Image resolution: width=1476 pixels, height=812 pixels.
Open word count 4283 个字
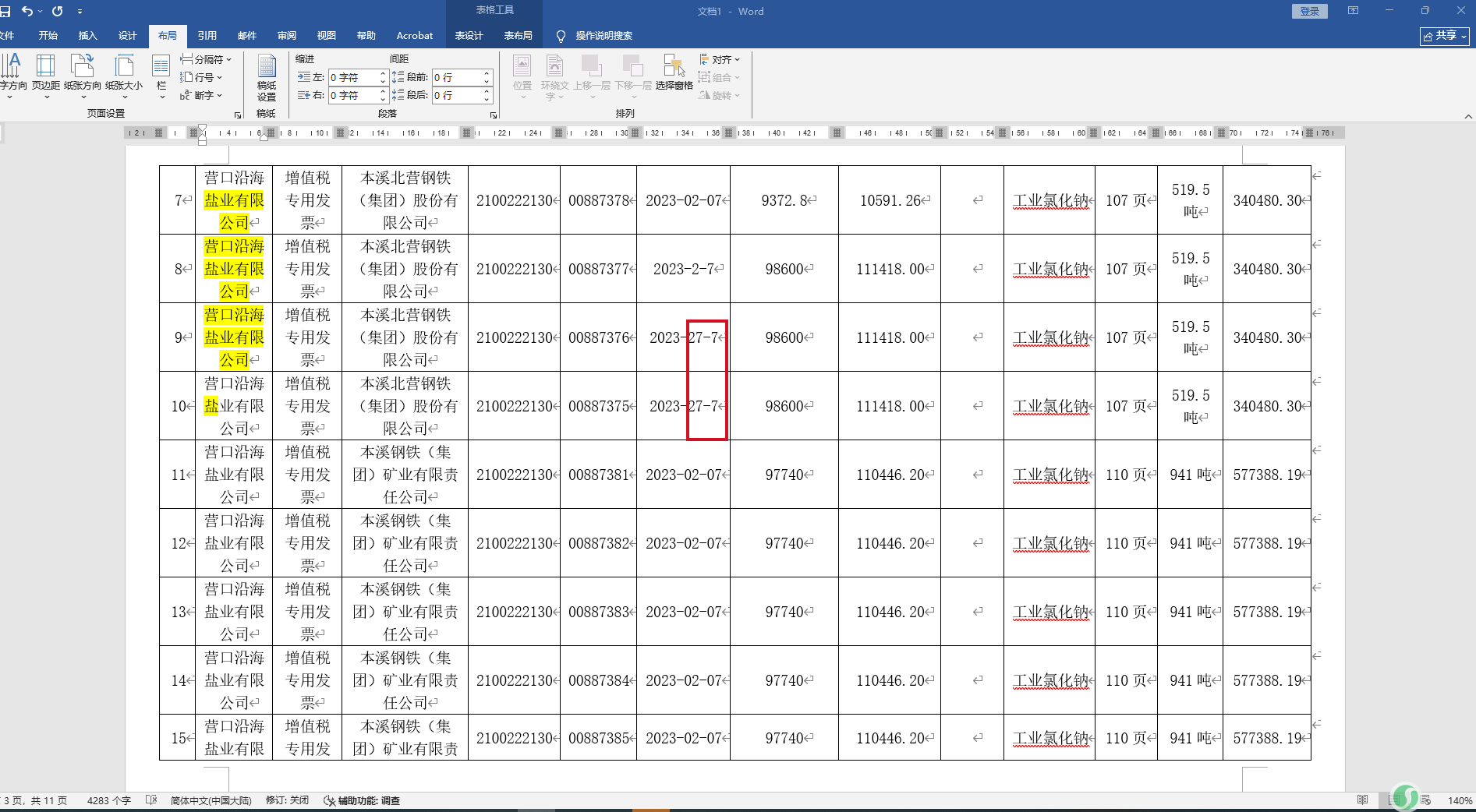(x=109, y=800)
